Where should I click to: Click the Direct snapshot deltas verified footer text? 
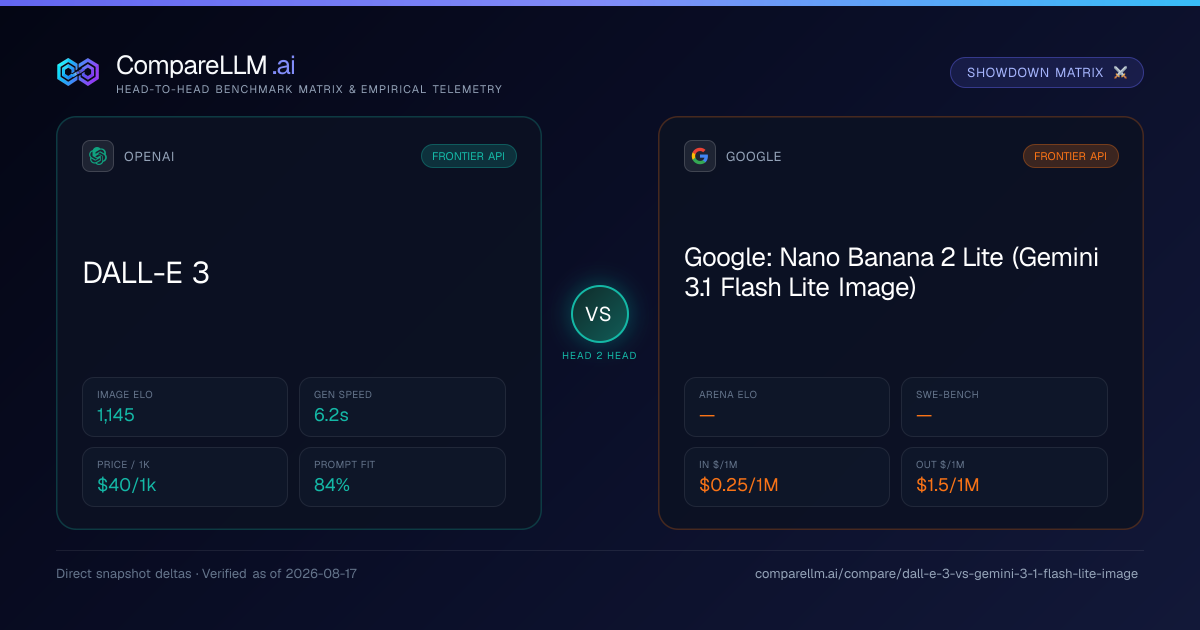tap(207, 574)
